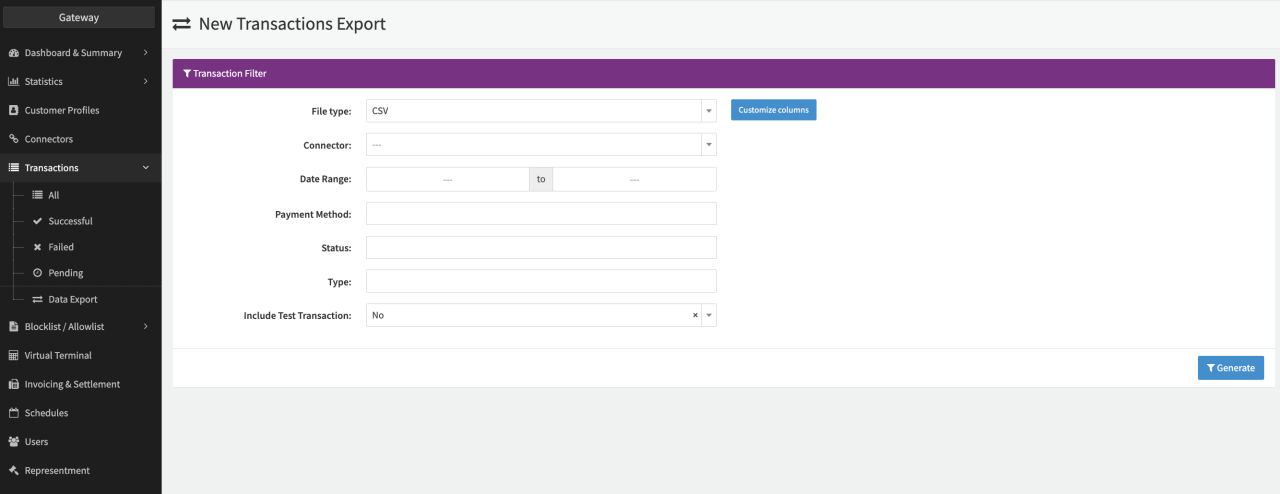Click the Dashboard & Summary gauge icon
Image resolution: width=1280 pixels, height=494 pixels.
(14, 53)
